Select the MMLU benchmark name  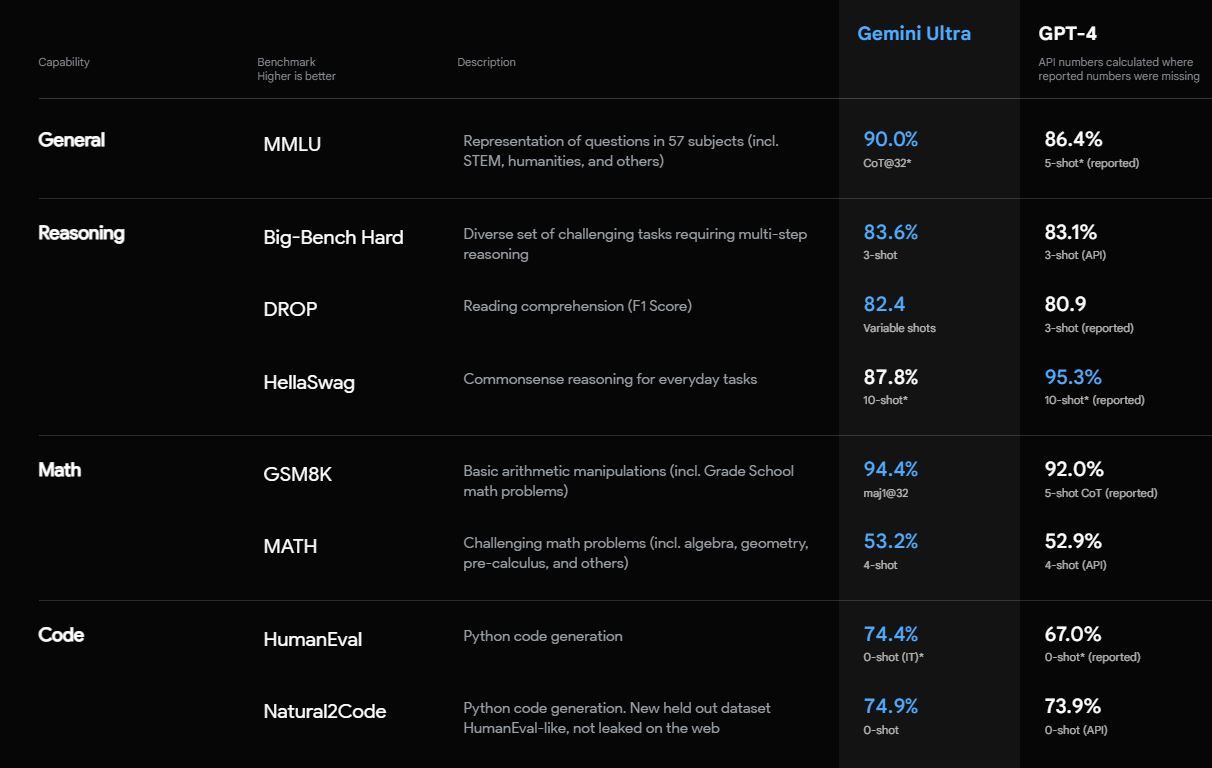click(292, 144)
